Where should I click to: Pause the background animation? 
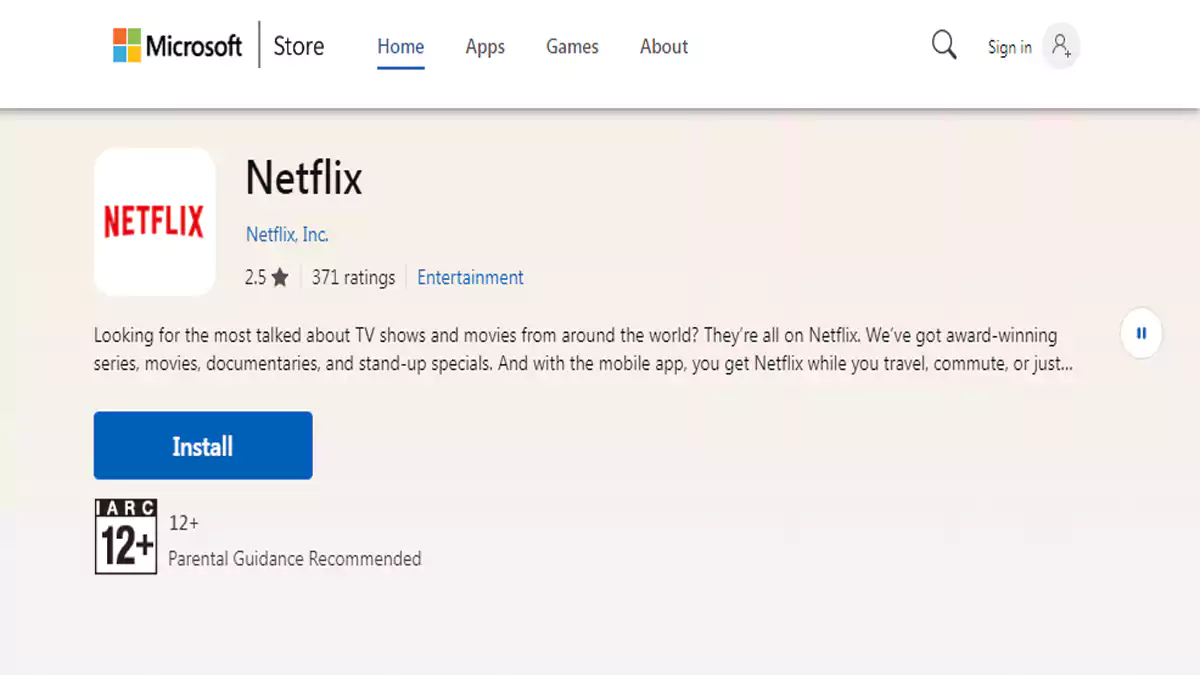[1141, 334]
